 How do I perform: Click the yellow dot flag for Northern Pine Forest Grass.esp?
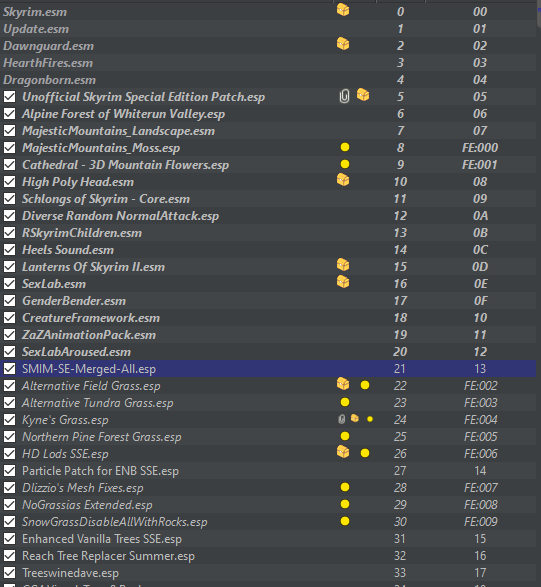pos(345,436)
